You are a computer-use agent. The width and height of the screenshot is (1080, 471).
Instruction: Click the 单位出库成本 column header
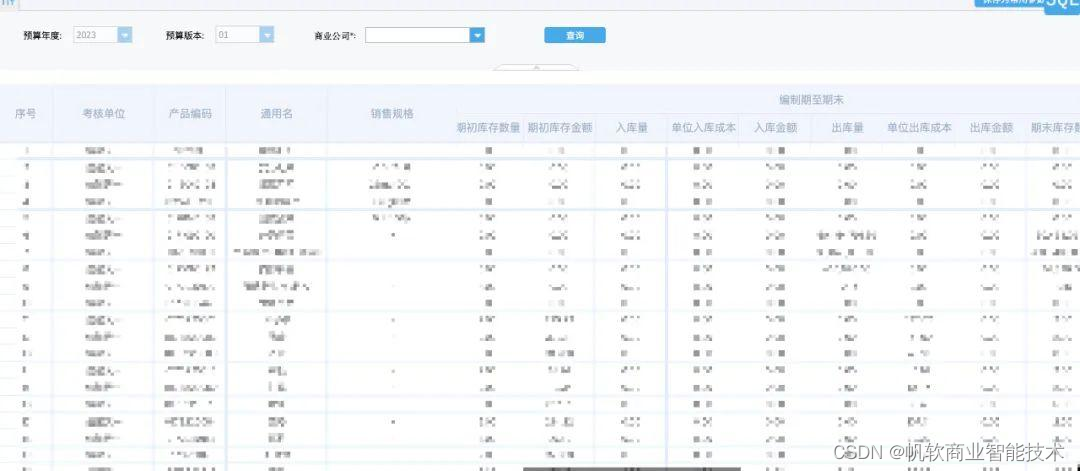click(920, 128)
